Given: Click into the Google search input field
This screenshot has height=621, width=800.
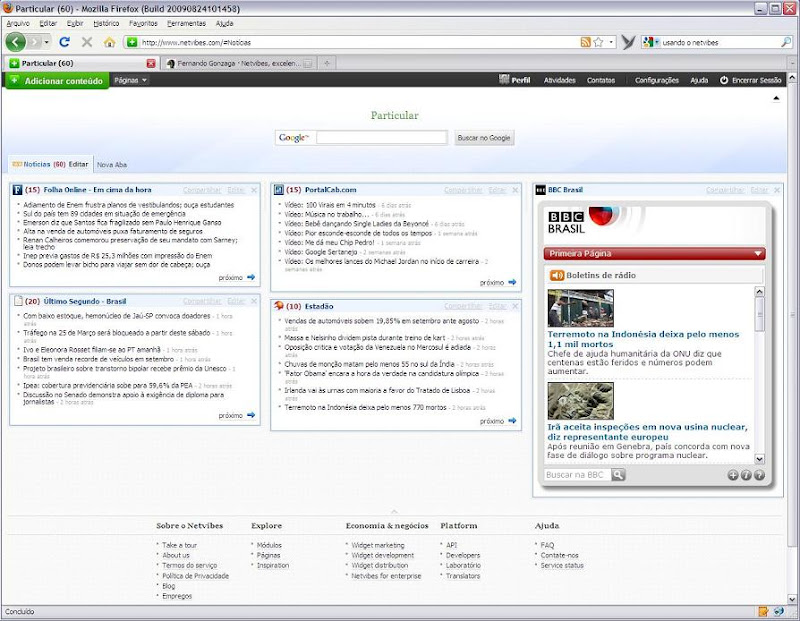Looking at the screenshot, I should tap(381, 137).
